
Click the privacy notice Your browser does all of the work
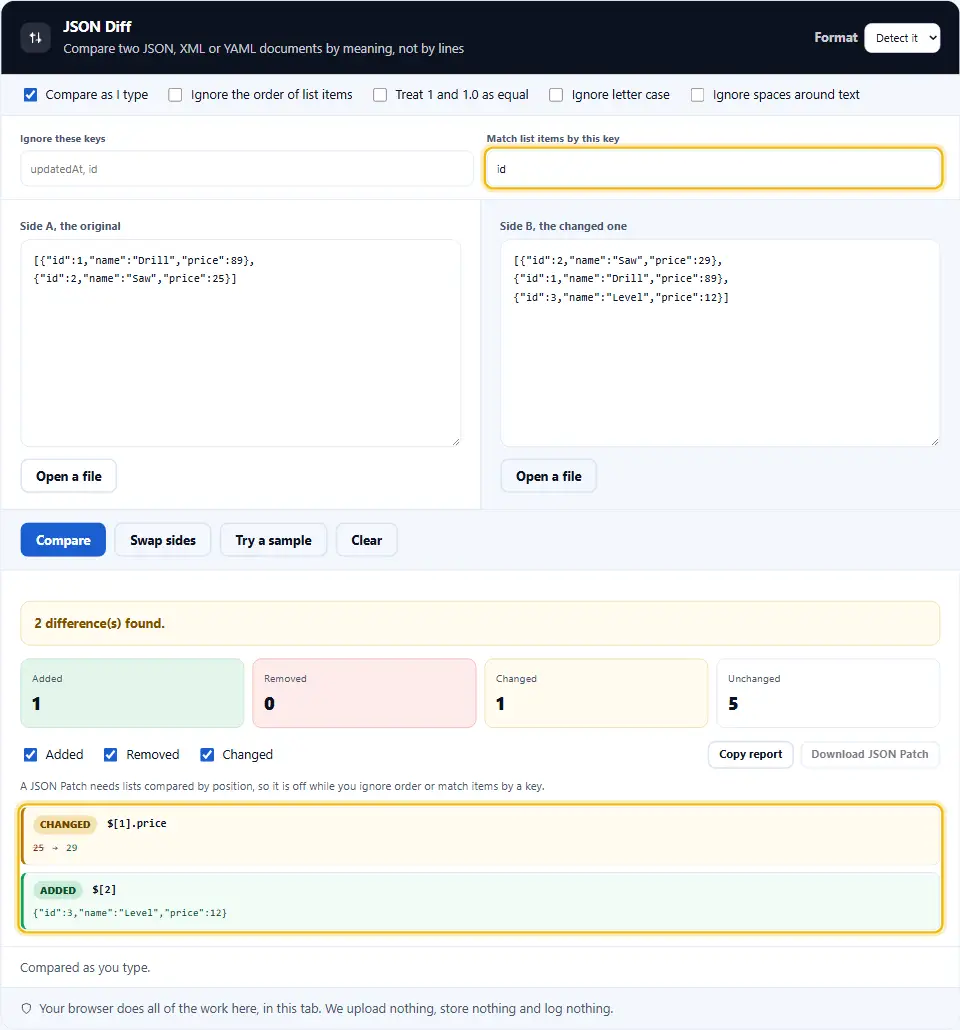(326, 1008)
